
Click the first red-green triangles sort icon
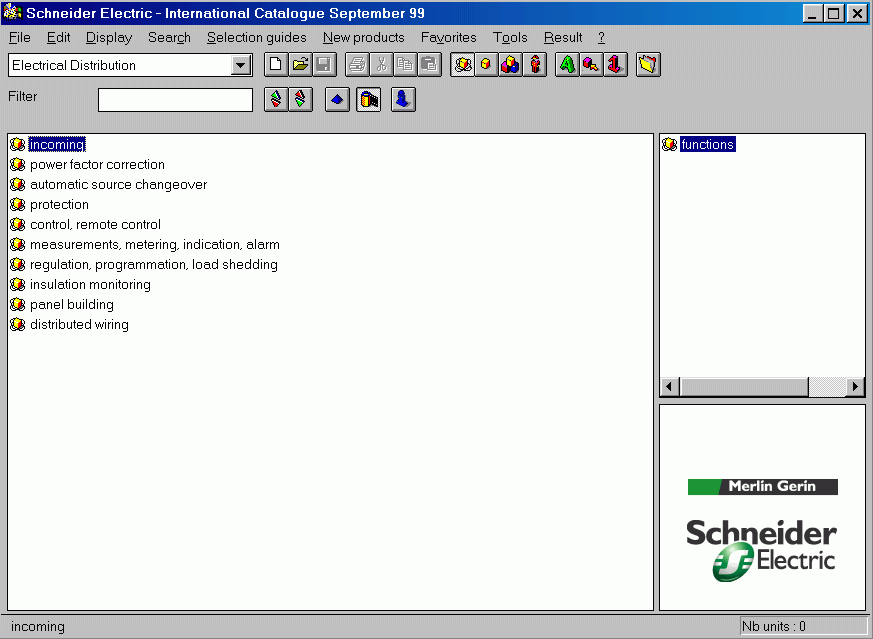[x=276, y=100]
